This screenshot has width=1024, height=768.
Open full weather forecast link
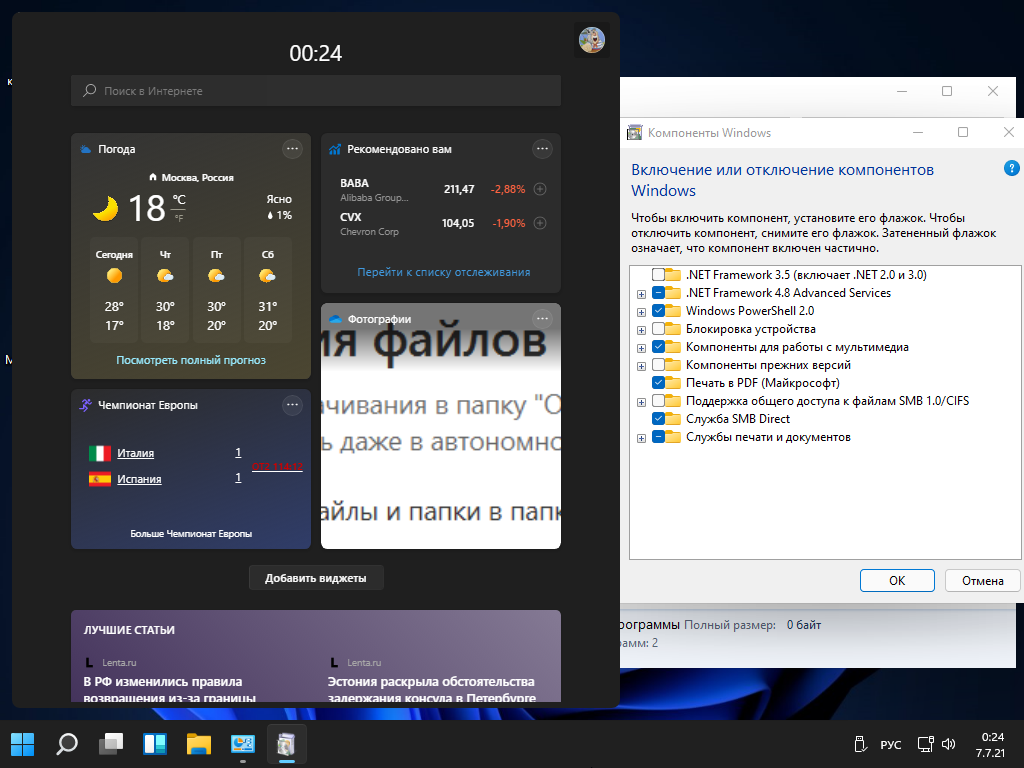(191, 360)
